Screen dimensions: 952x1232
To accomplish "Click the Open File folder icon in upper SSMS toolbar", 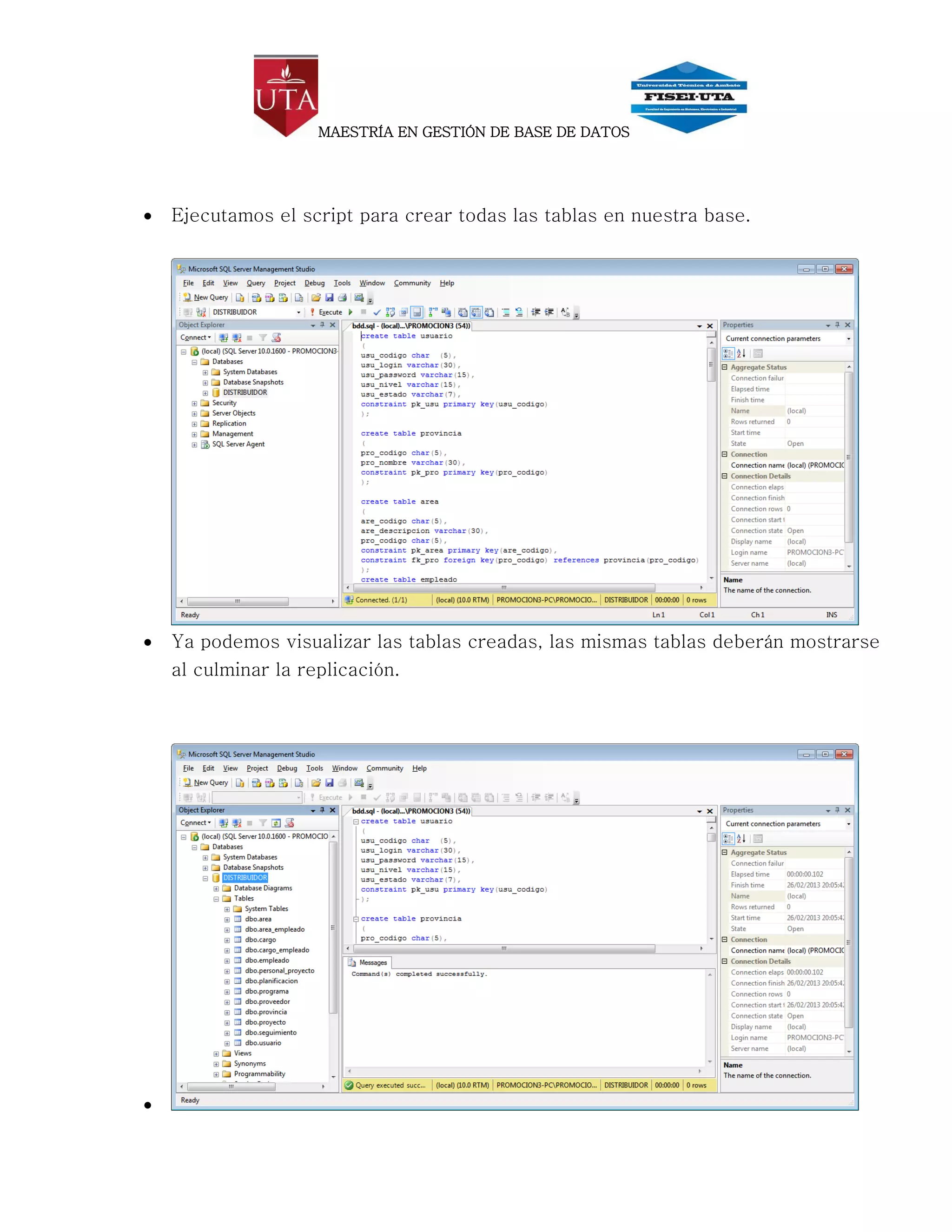I will click(316, 297).
